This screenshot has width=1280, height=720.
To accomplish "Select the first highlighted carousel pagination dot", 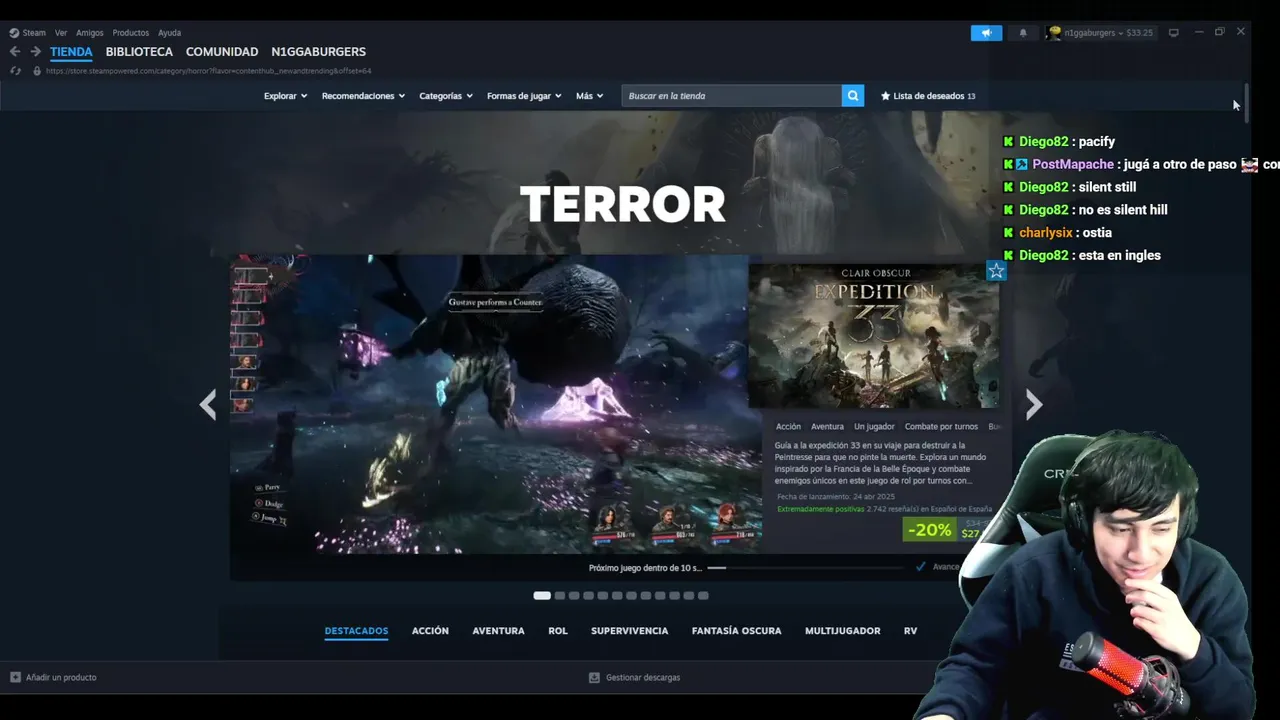I will tap(542, 595).
